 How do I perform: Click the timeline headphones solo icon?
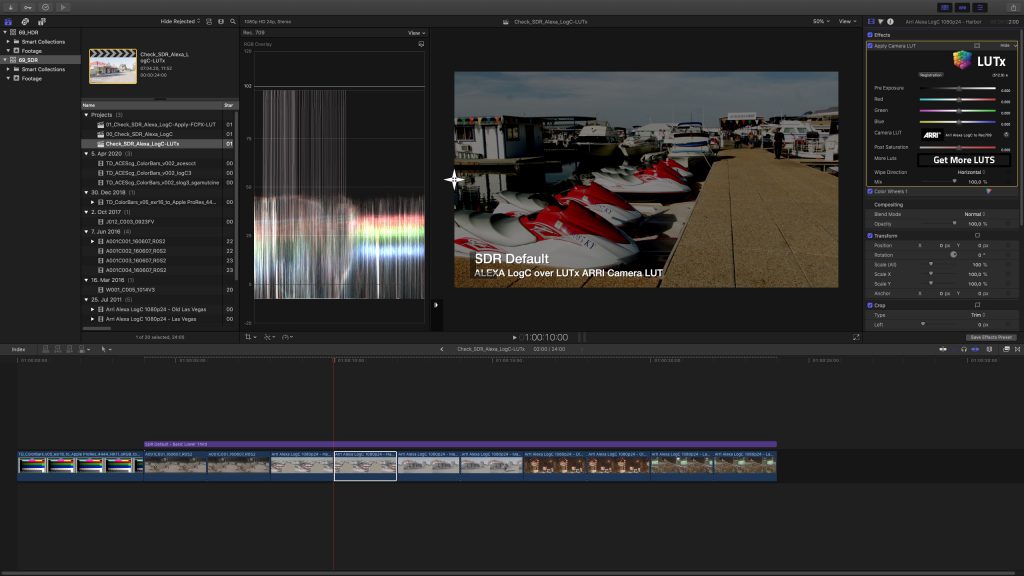coord(964,349)
